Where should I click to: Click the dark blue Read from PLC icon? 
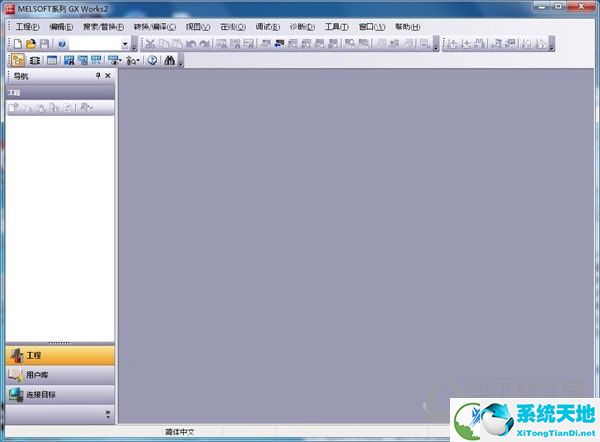coord(280,44)
